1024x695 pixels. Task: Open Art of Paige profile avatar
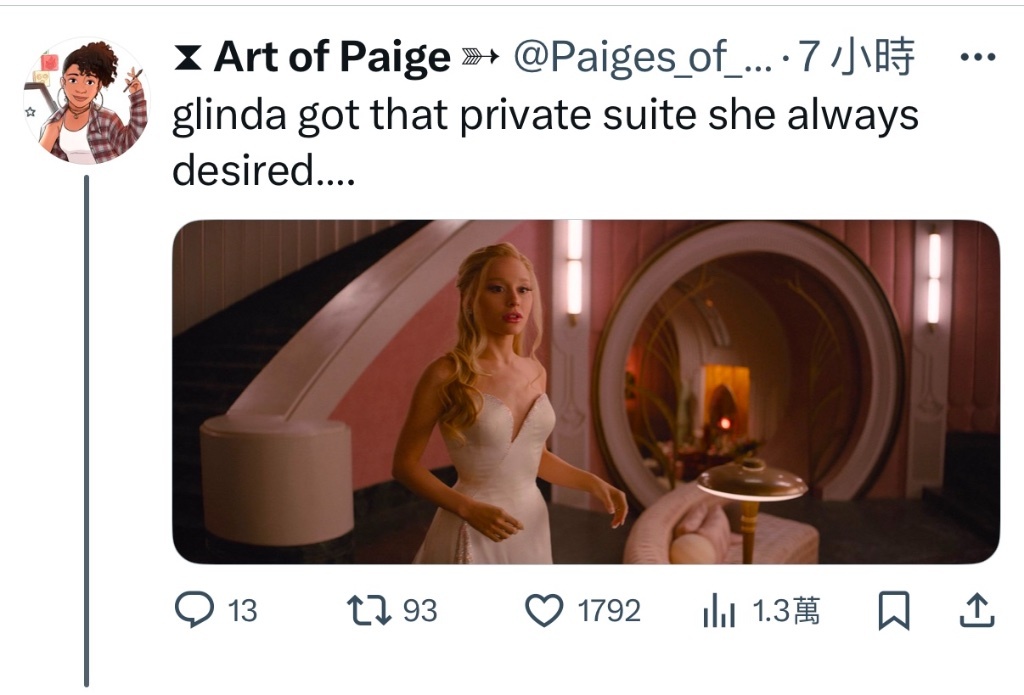pos(87,100)
